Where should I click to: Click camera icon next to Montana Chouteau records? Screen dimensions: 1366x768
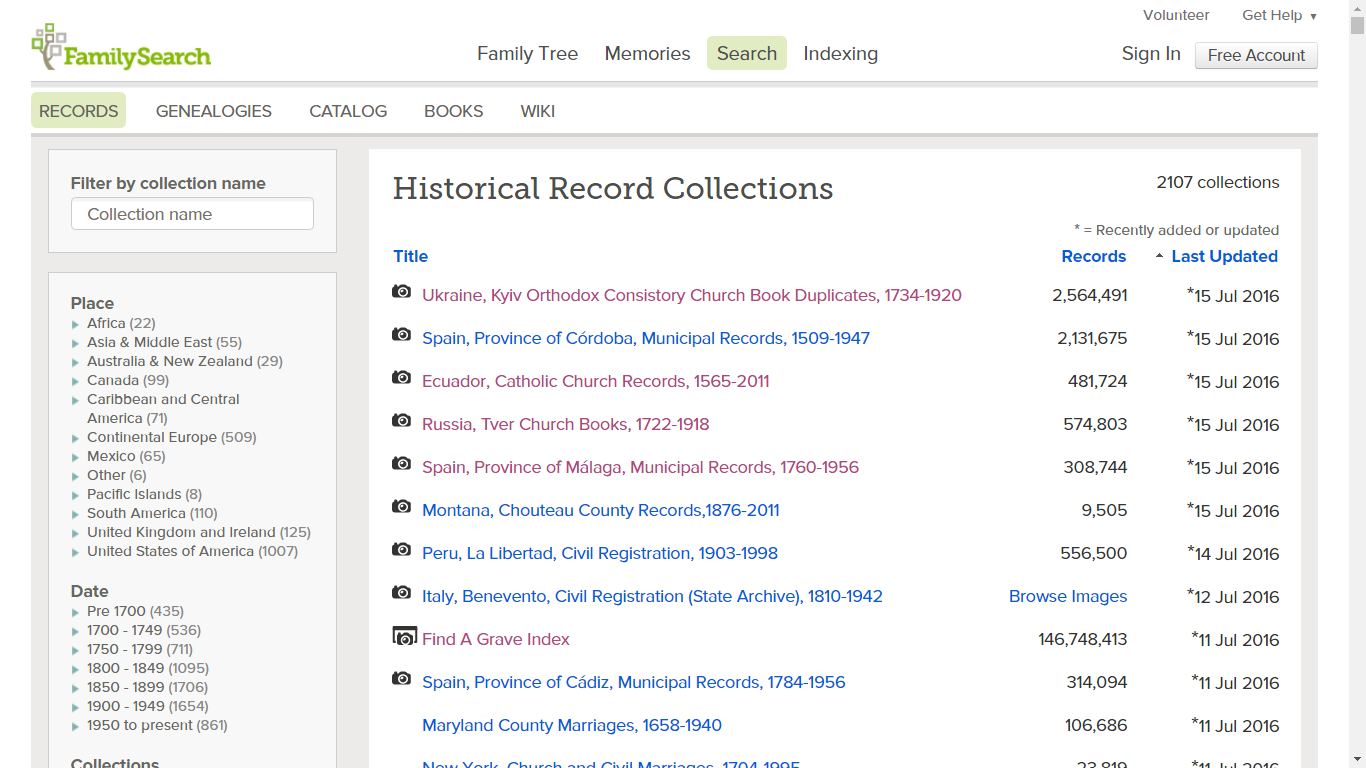402,507
